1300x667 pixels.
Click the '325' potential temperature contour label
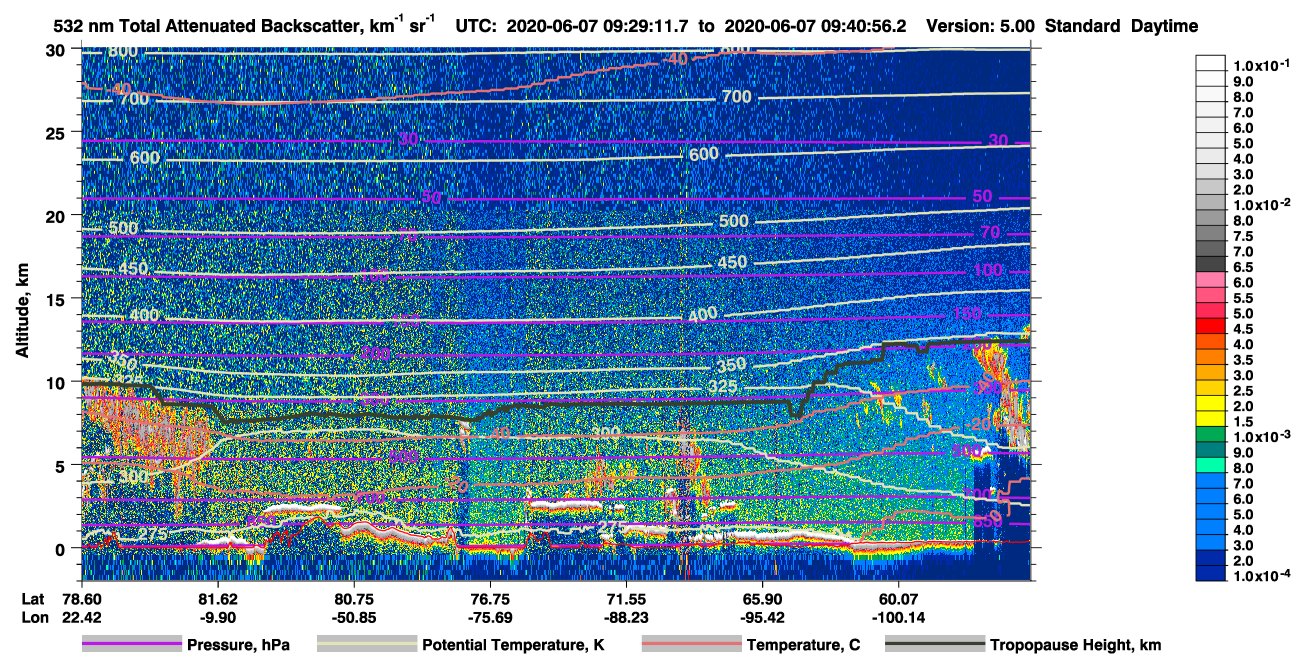point(721,387)
